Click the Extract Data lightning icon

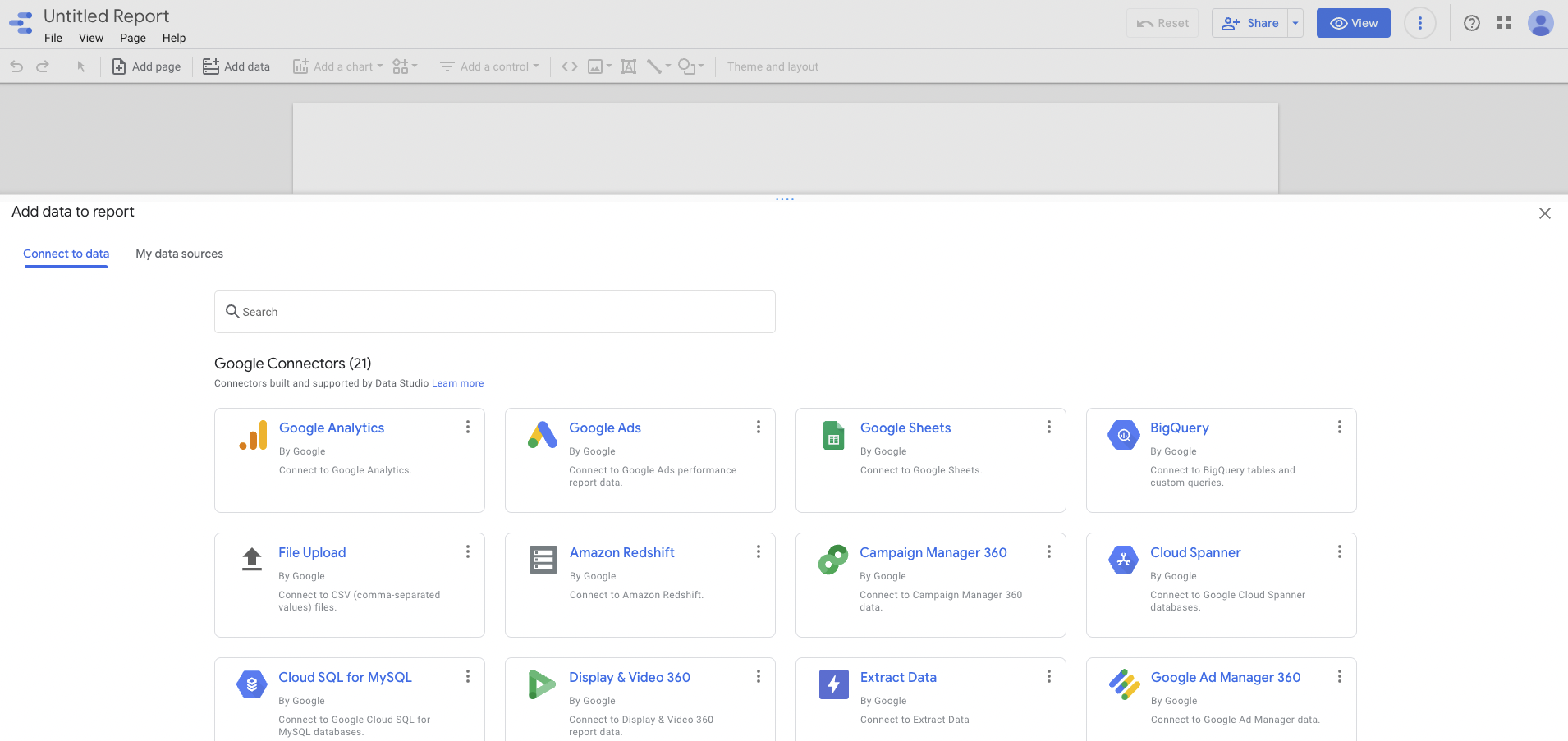coord(834,684)
